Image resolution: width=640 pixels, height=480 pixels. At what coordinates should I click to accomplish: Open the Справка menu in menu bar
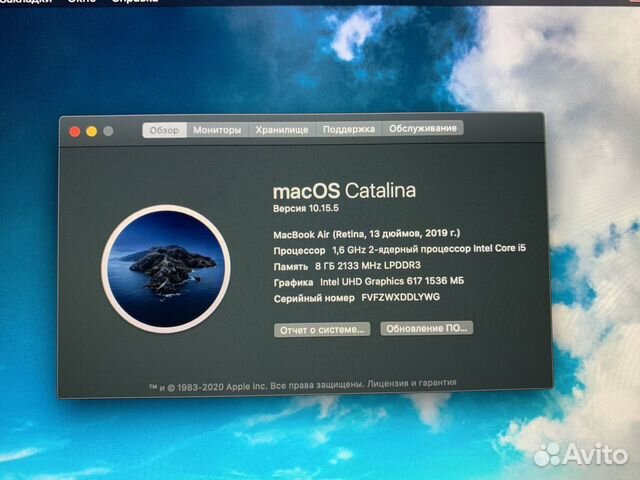135,2
